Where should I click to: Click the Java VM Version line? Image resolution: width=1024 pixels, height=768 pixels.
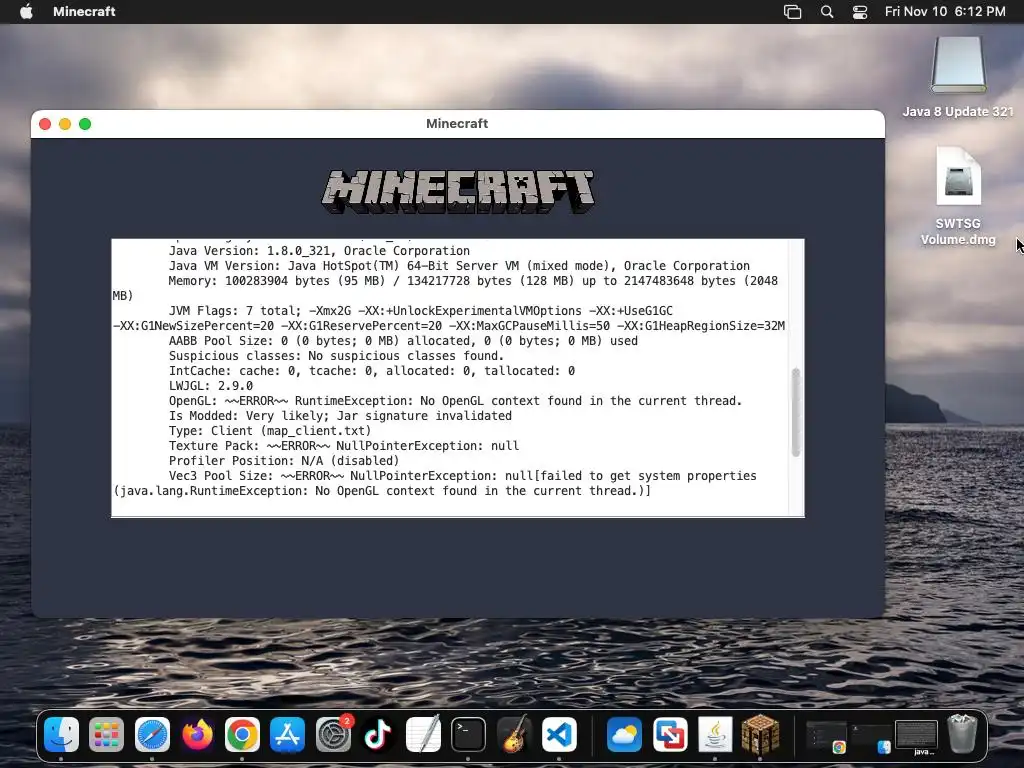(x=459, y=266)
